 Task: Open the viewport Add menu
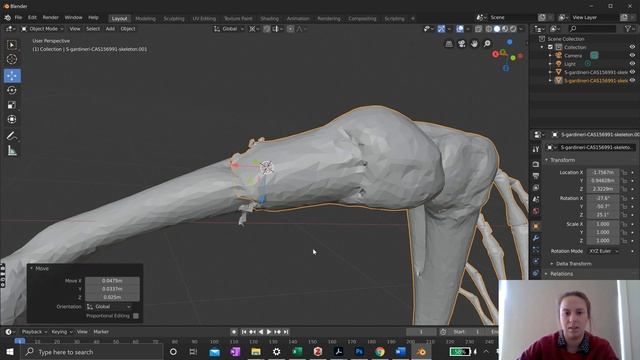[110, 29]
